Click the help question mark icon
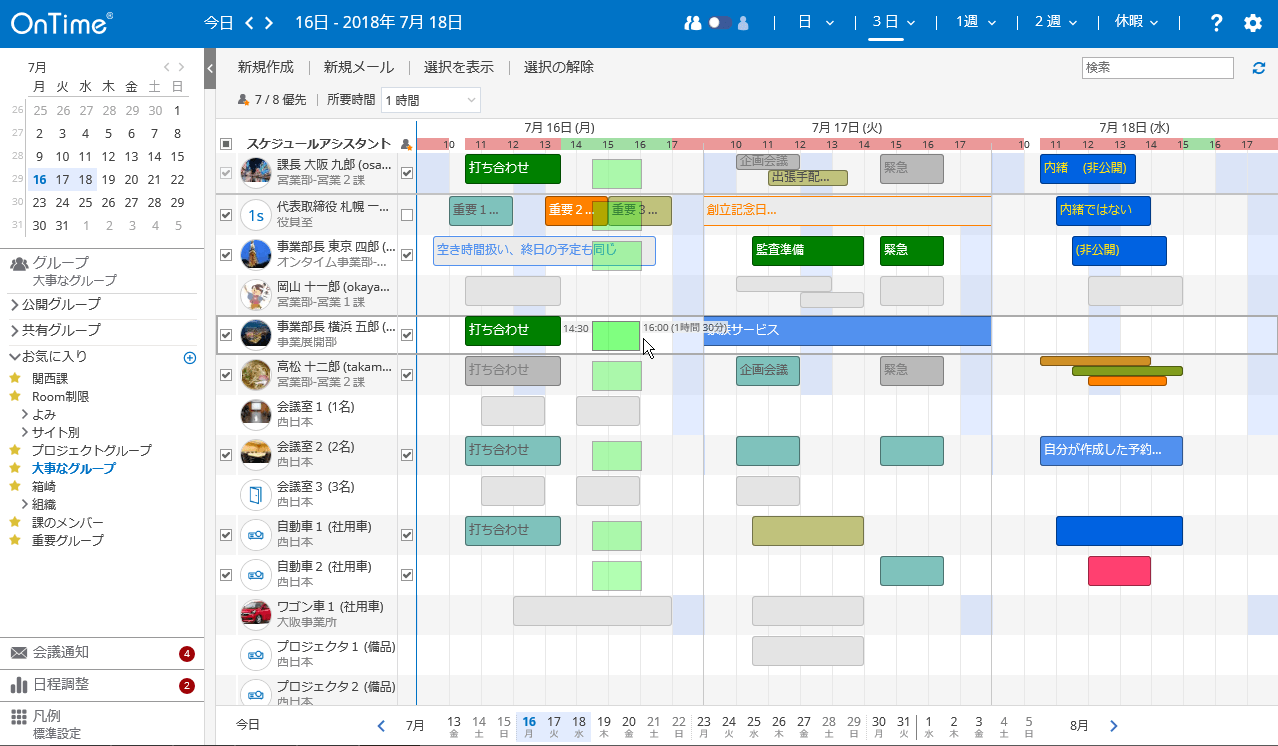 pyautogui.click(x=1216, y=23)
